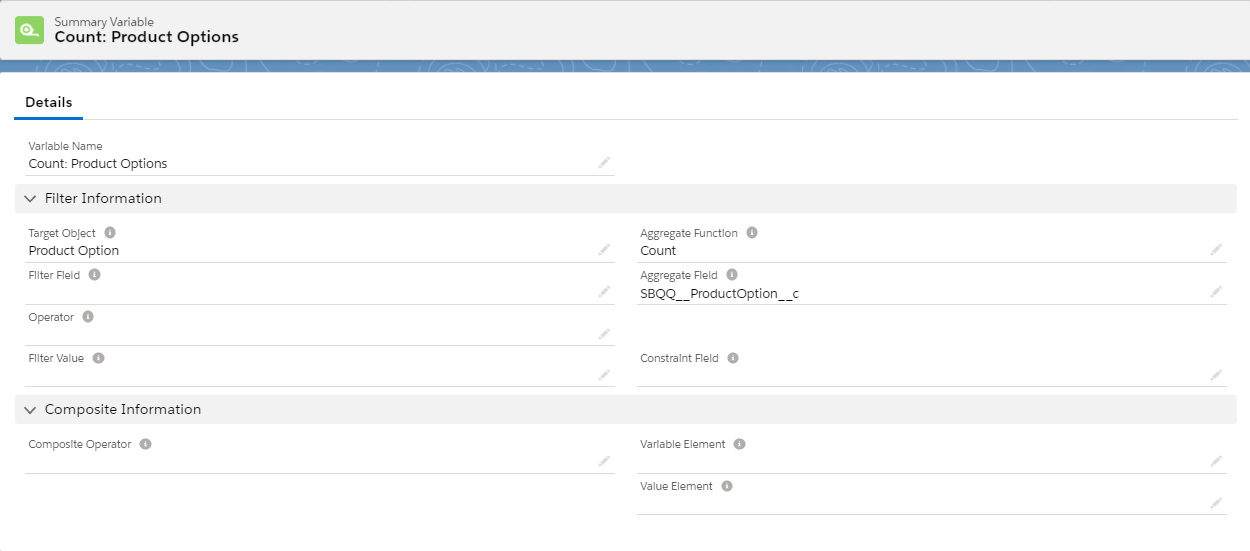Click info icon next to Target Object
This screenshot has width=1250, height=551.
110,233
